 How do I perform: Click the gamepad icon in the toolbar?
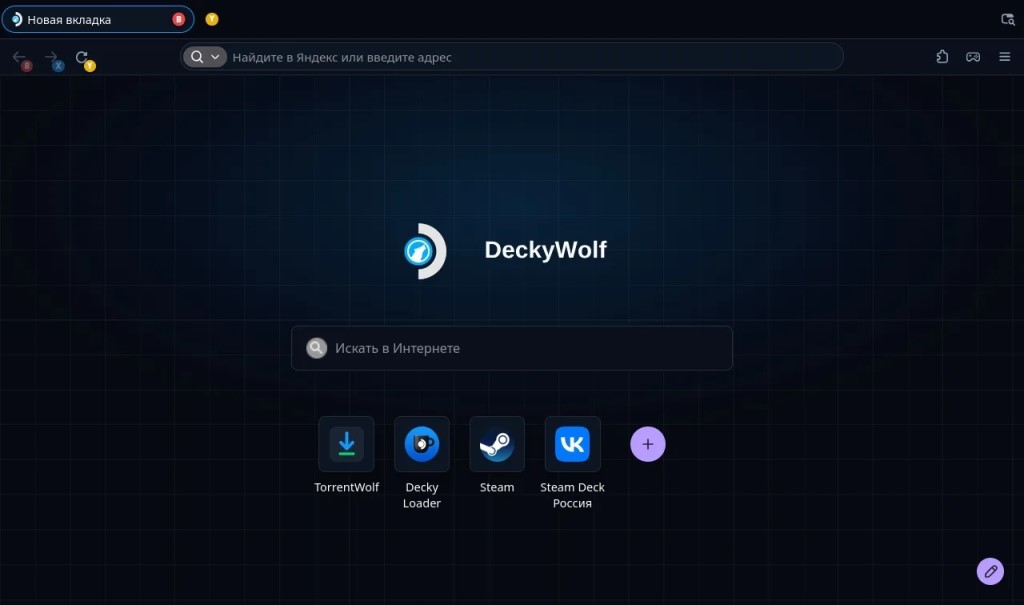tap(973, 57)
